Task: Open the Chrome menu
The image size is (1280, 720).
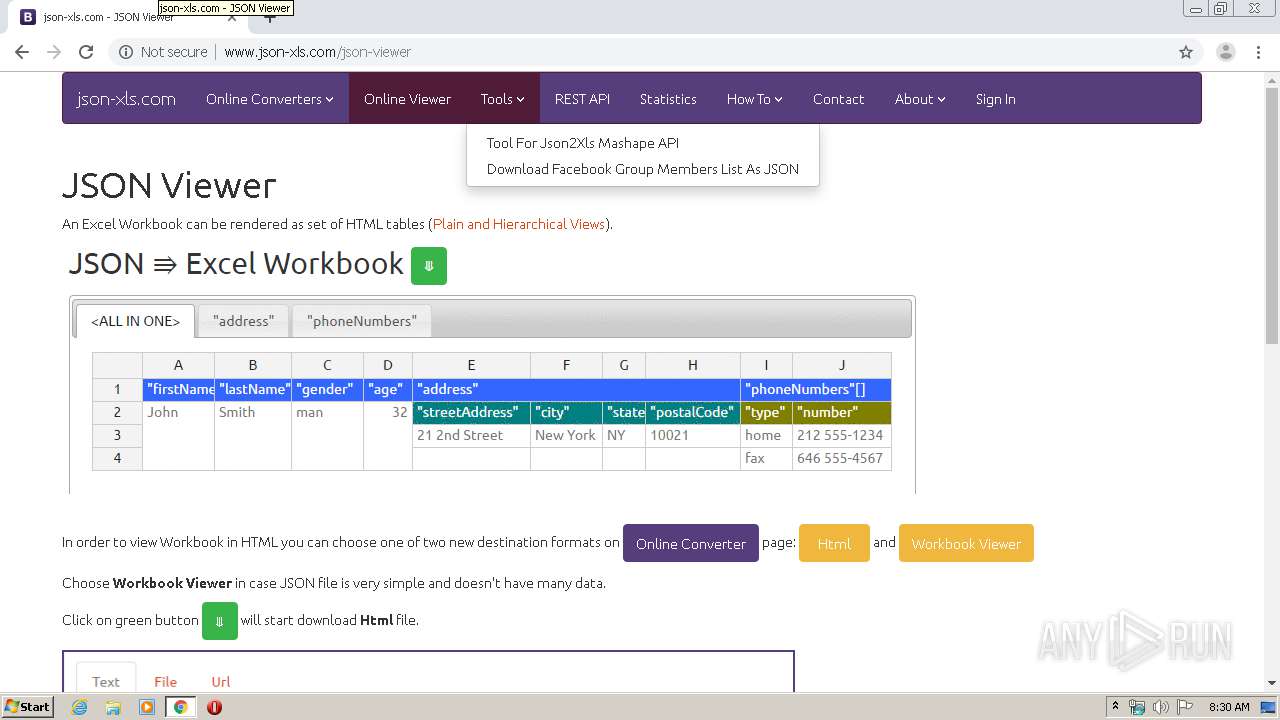Action: point(1258,52)
